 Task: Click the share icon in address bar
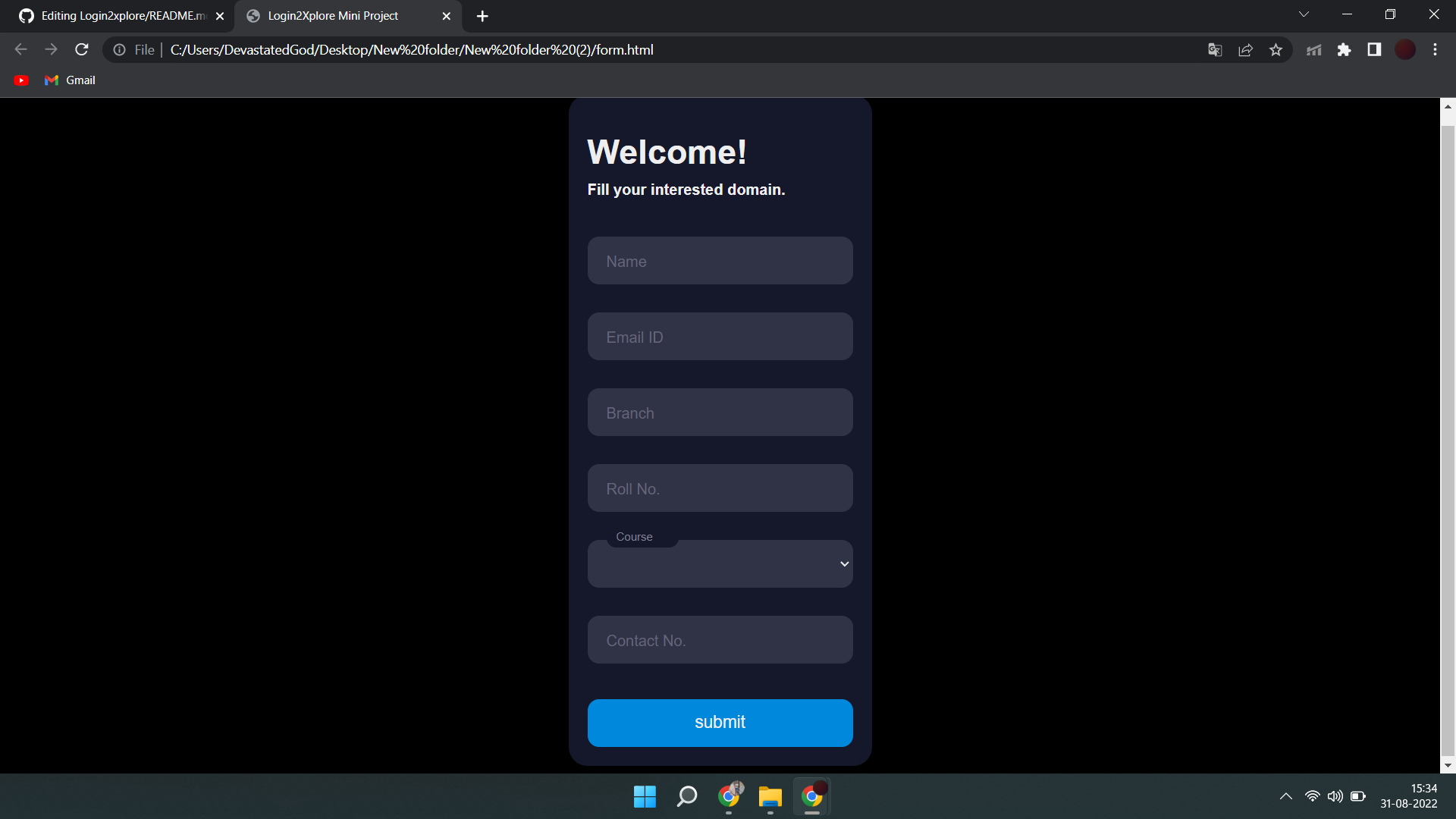pyautogui.click(x=1246, y=49)
